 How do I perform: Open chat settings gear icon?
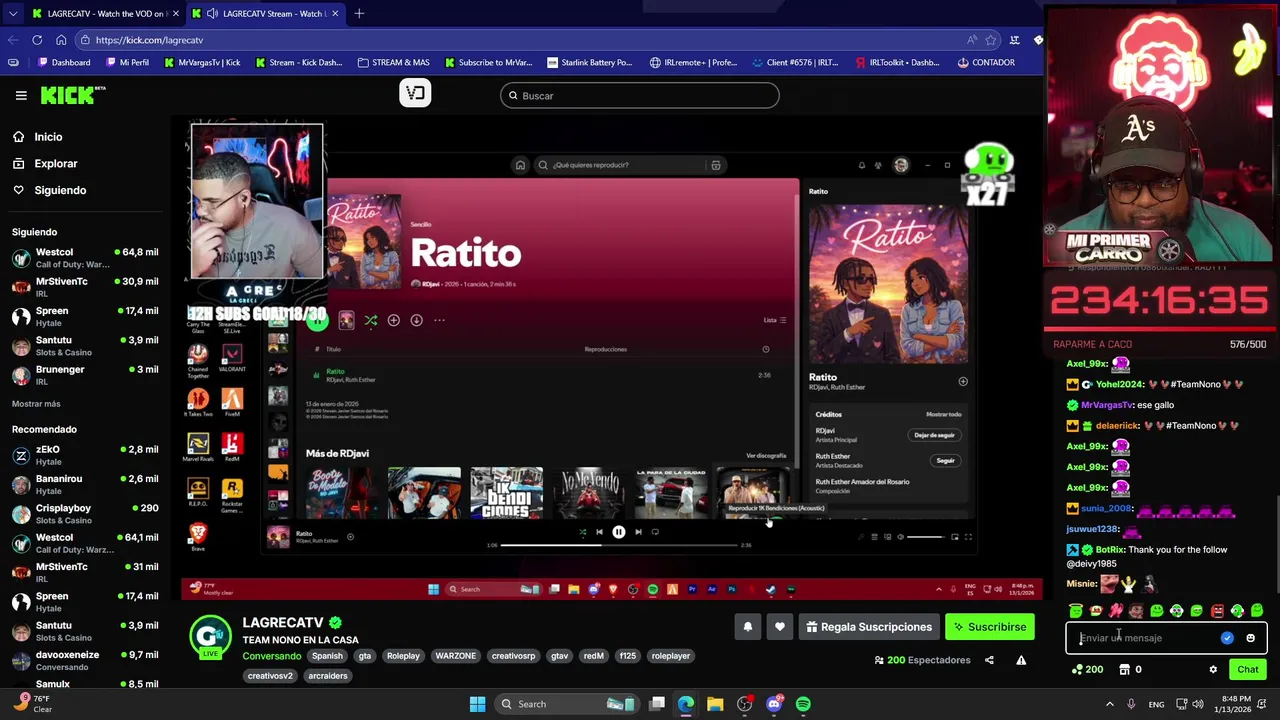1213,670
